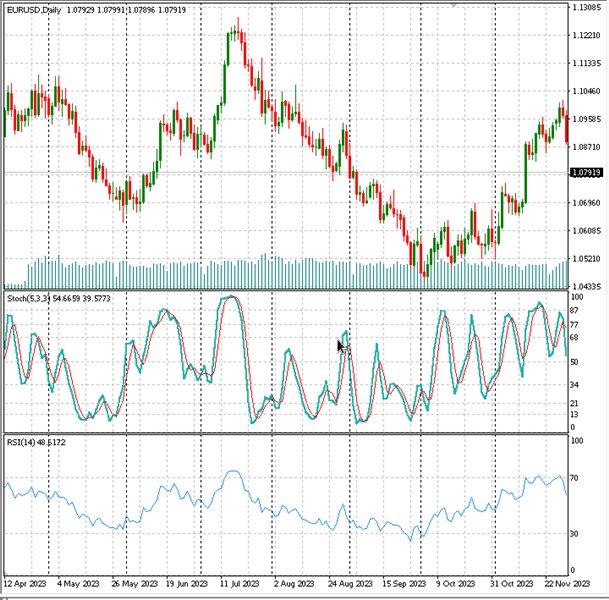Click price level 1.08710 on the axis

[x=587, y=147]
